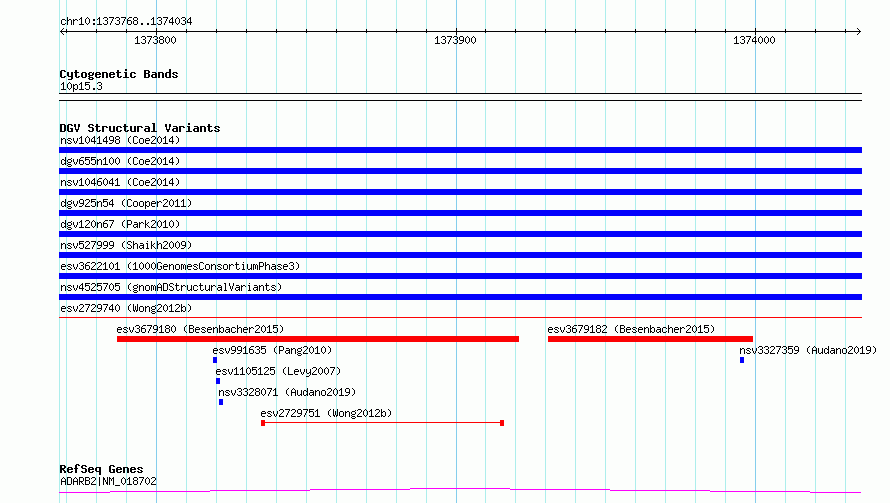Viewport: 890px width, 503px height.
Task: Click the small blue marker under nsv3328071
Action: tap(221, 402)
